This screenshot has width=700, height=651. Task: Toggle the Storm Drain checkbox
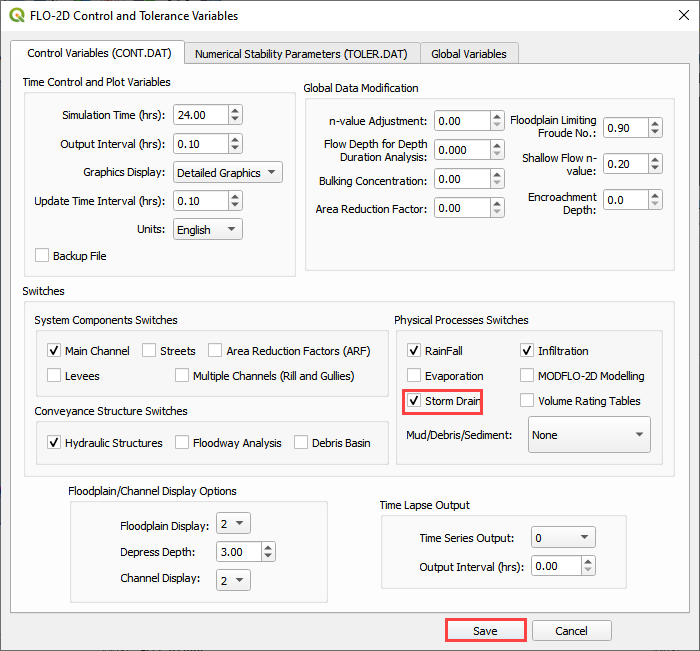[415, 401]
